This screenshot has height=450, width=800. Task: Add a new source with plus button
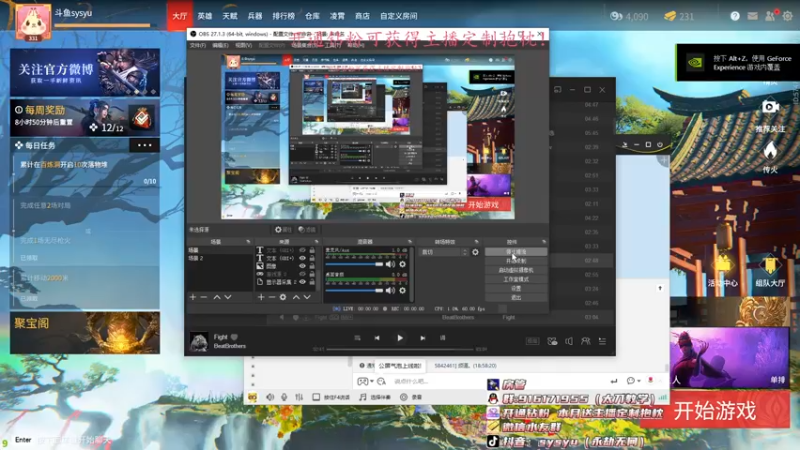click(x=261, y=297)
